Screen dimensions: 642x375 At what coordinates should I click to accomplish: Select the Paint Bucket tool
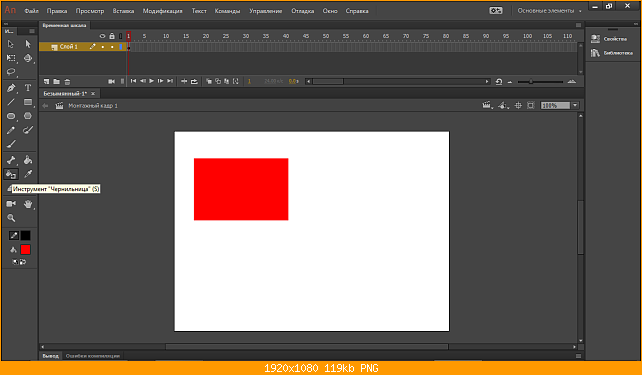[28, 160]
